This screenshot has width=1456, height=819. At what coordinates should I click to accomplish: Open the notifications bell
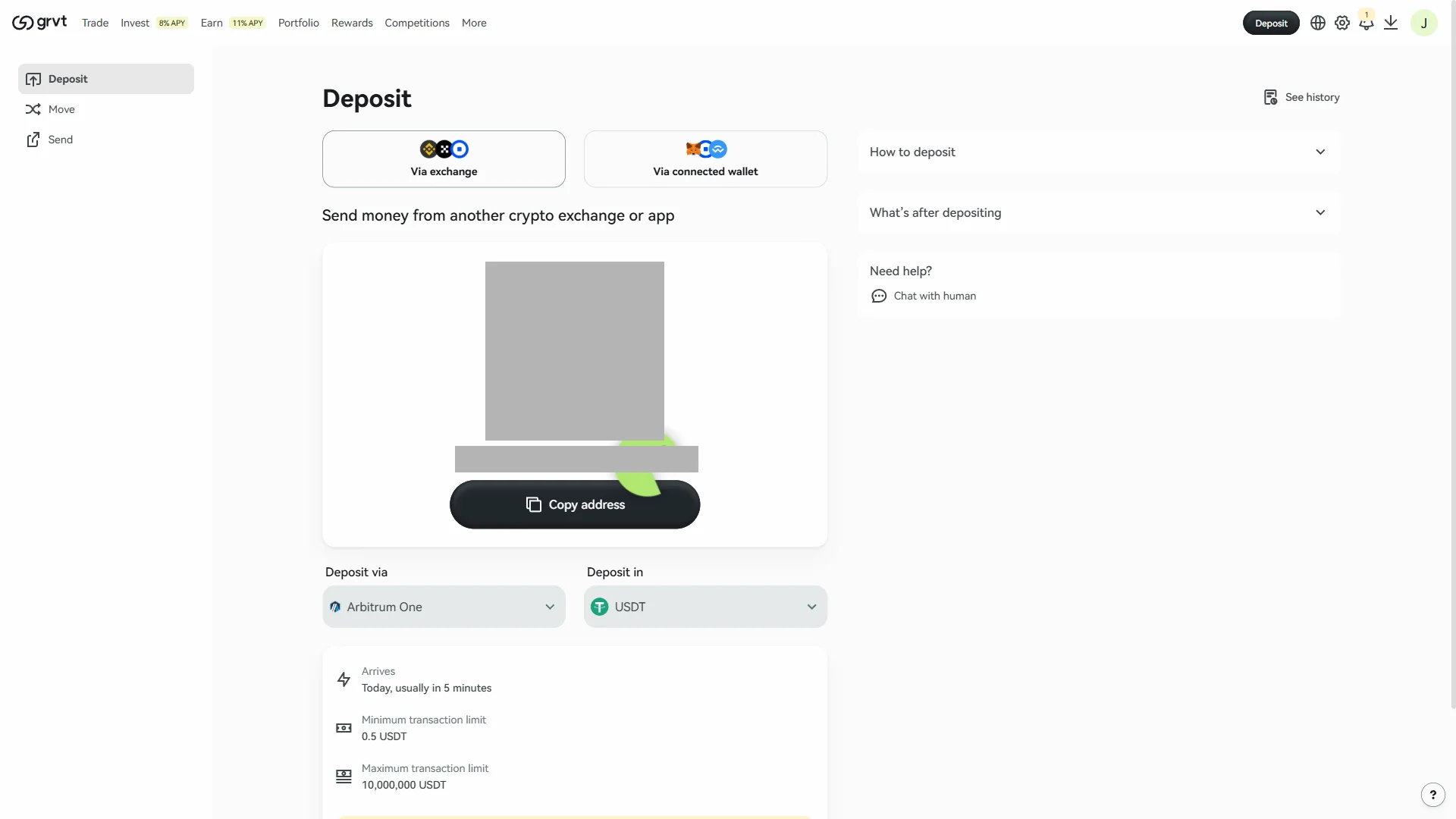pos(1367,23)
